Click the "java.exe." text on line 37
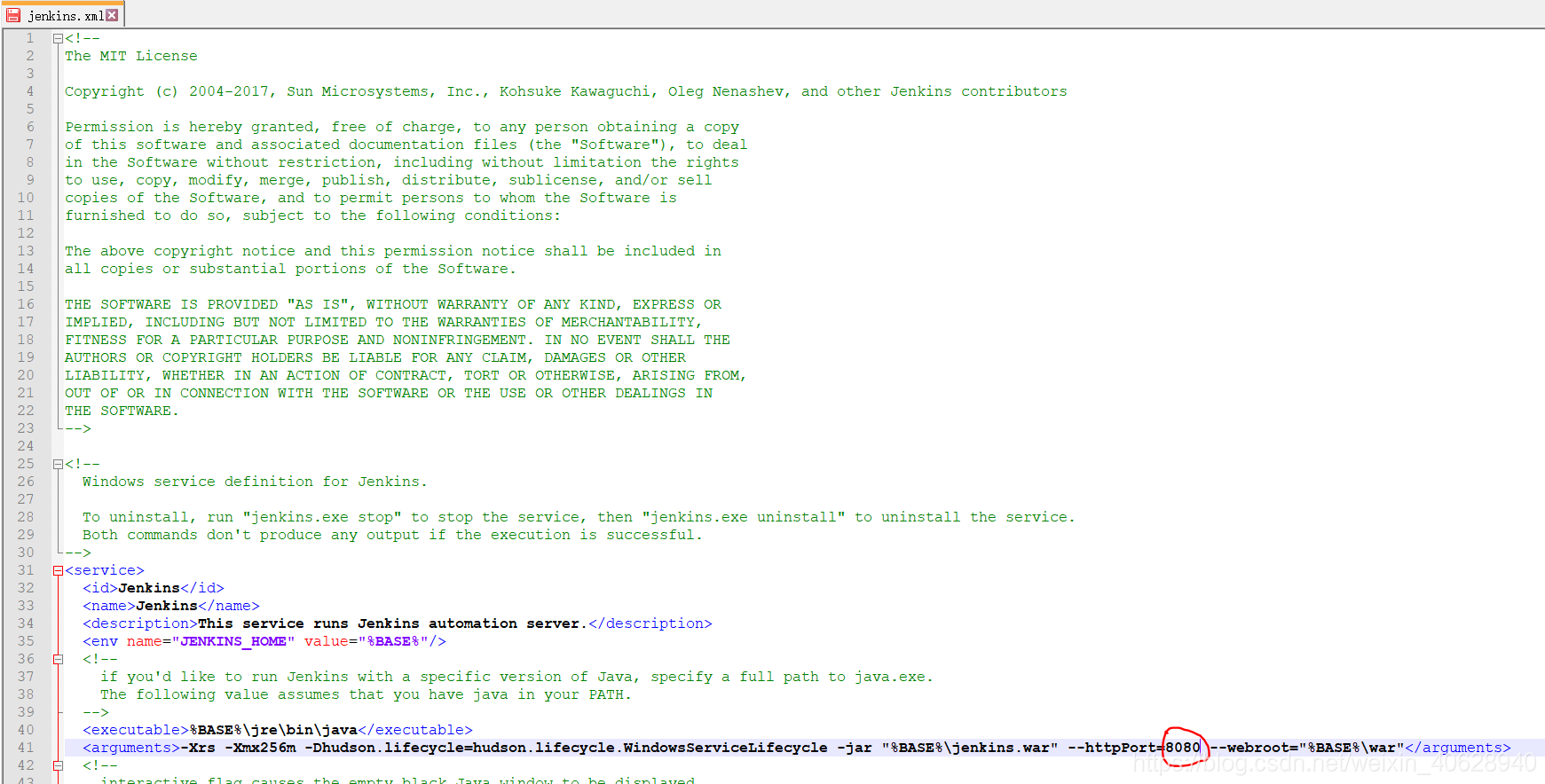 pos(895,677)
